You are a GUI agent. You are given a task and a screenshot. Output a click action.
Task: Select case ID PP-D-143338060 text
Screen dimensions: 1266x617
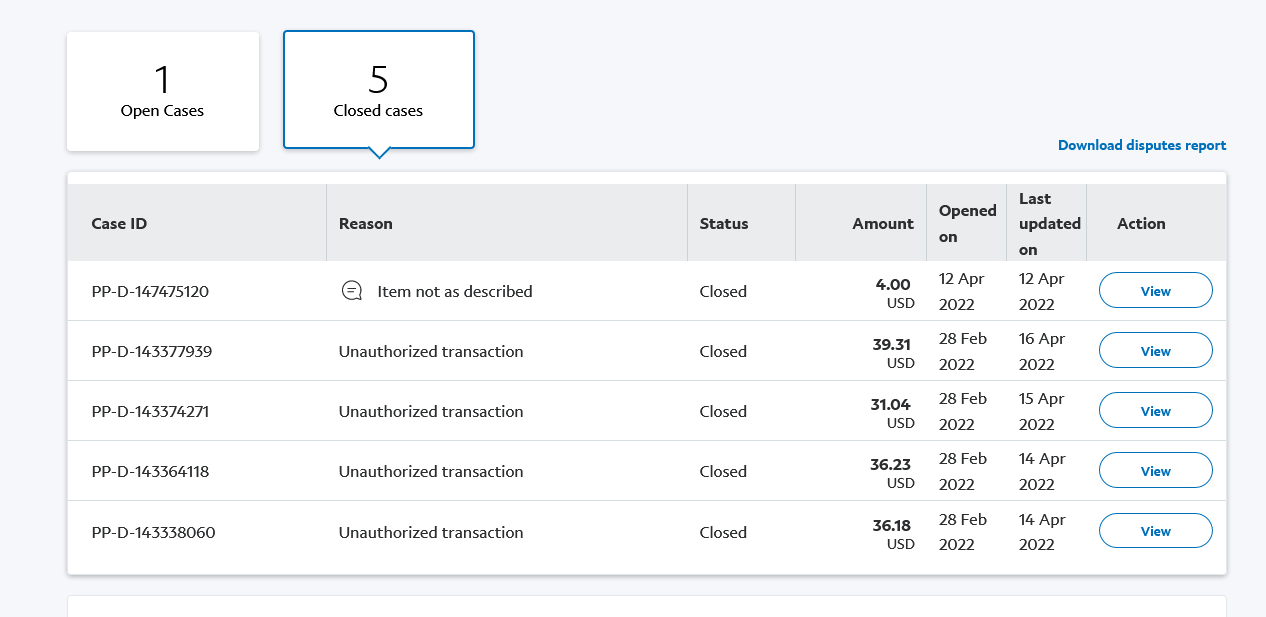tap(153, 533)
